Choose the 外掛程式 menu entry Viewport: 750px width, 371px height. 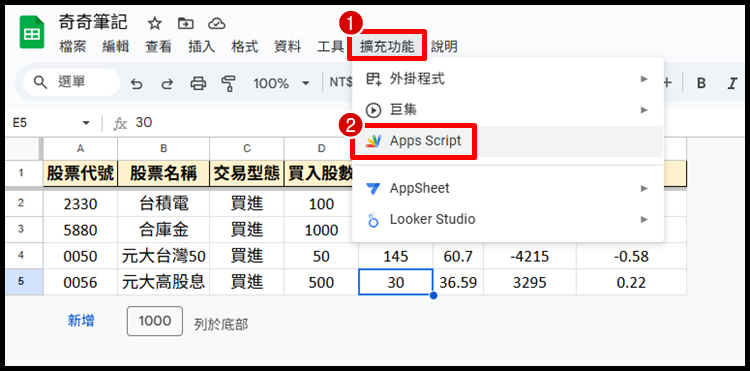click(507, 79)
